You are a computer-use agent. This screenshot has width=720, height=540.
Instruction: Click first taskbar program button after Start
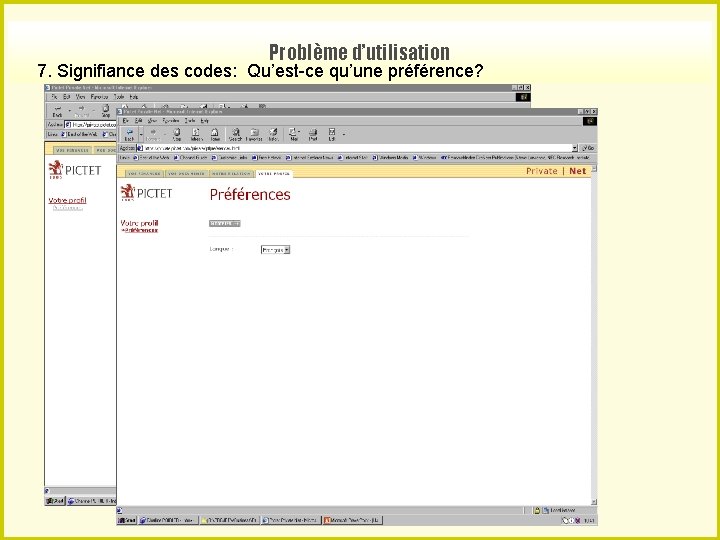tap(168, 520)
